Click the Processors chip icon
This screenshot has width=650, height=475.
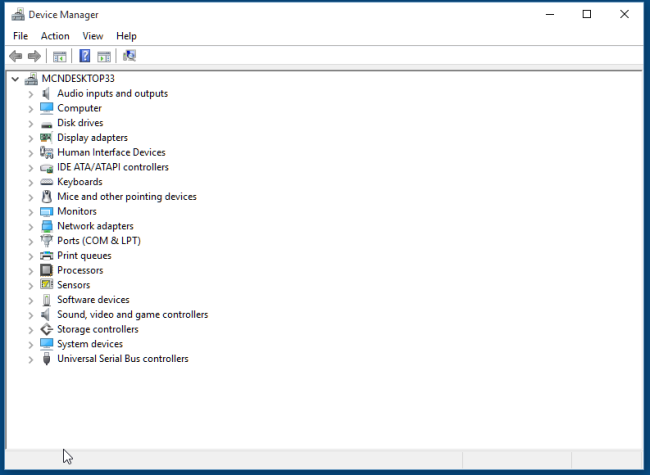tap(46, 270)
